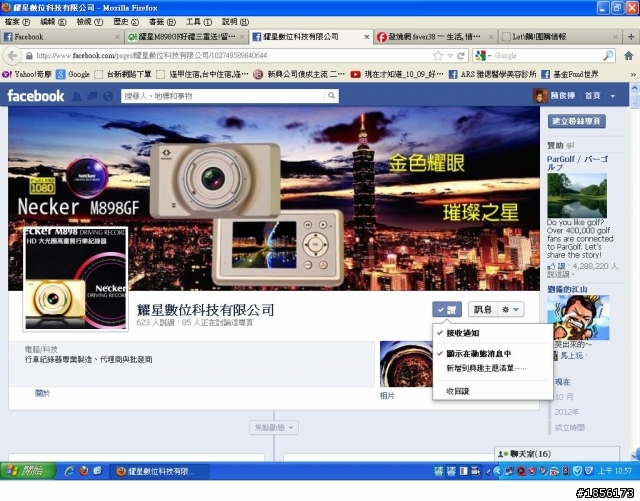Viewport: 640px width, 501px height.
Task: Open the 相片 photos link
Action: (387, 396)
